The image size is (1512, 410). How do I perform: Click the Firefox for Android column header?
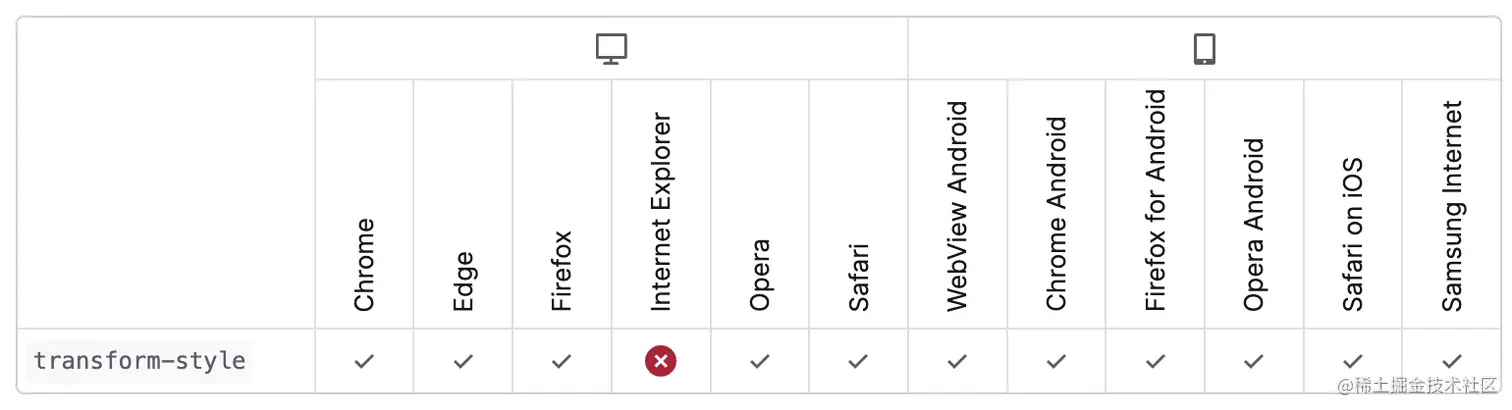1155,200
